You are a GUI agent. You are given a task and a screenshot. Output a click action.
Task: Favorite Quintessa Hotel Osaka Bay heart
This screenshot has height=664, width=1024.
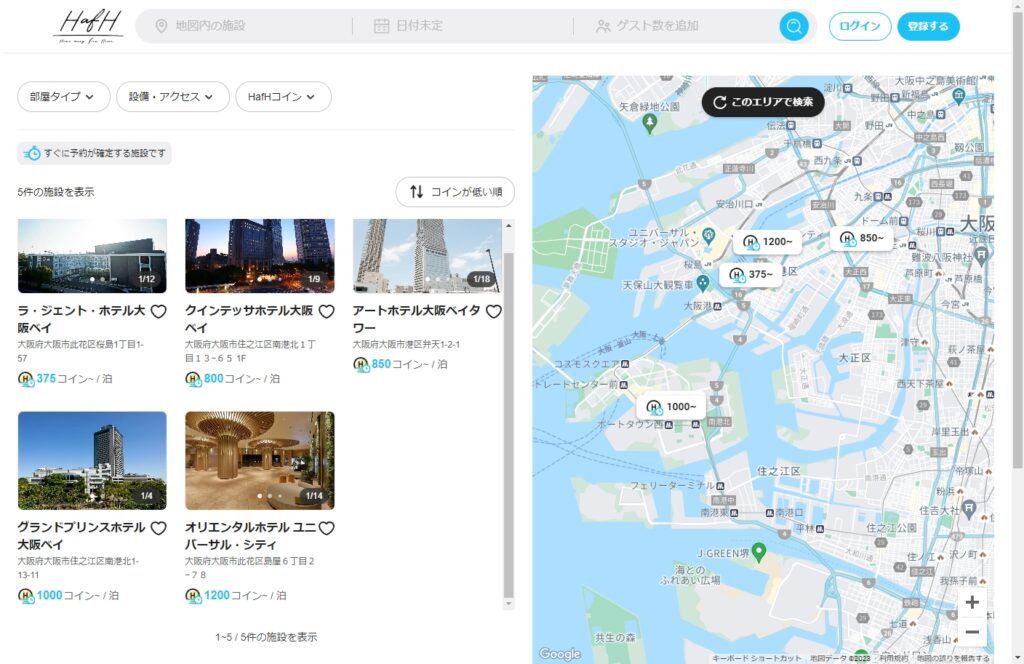326,311
